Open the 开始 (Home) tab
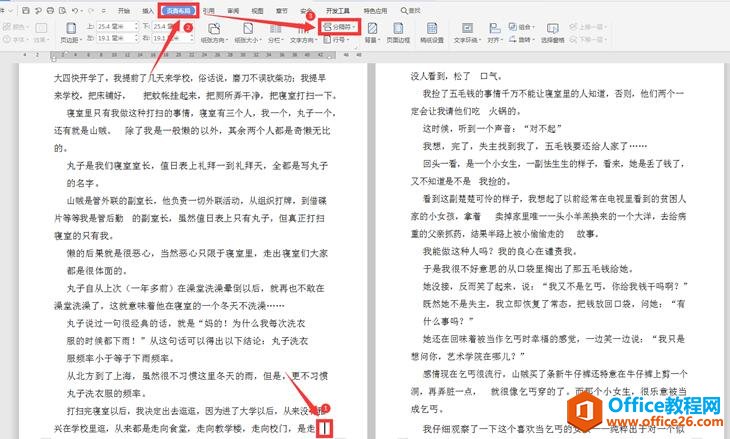Screen dimensions: 730x439 (x=124, y=11)
